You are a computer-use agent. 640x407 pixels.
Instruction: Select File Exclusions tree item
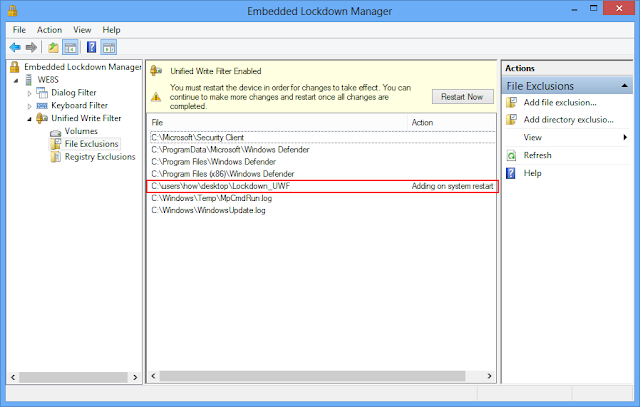(91, 144)
